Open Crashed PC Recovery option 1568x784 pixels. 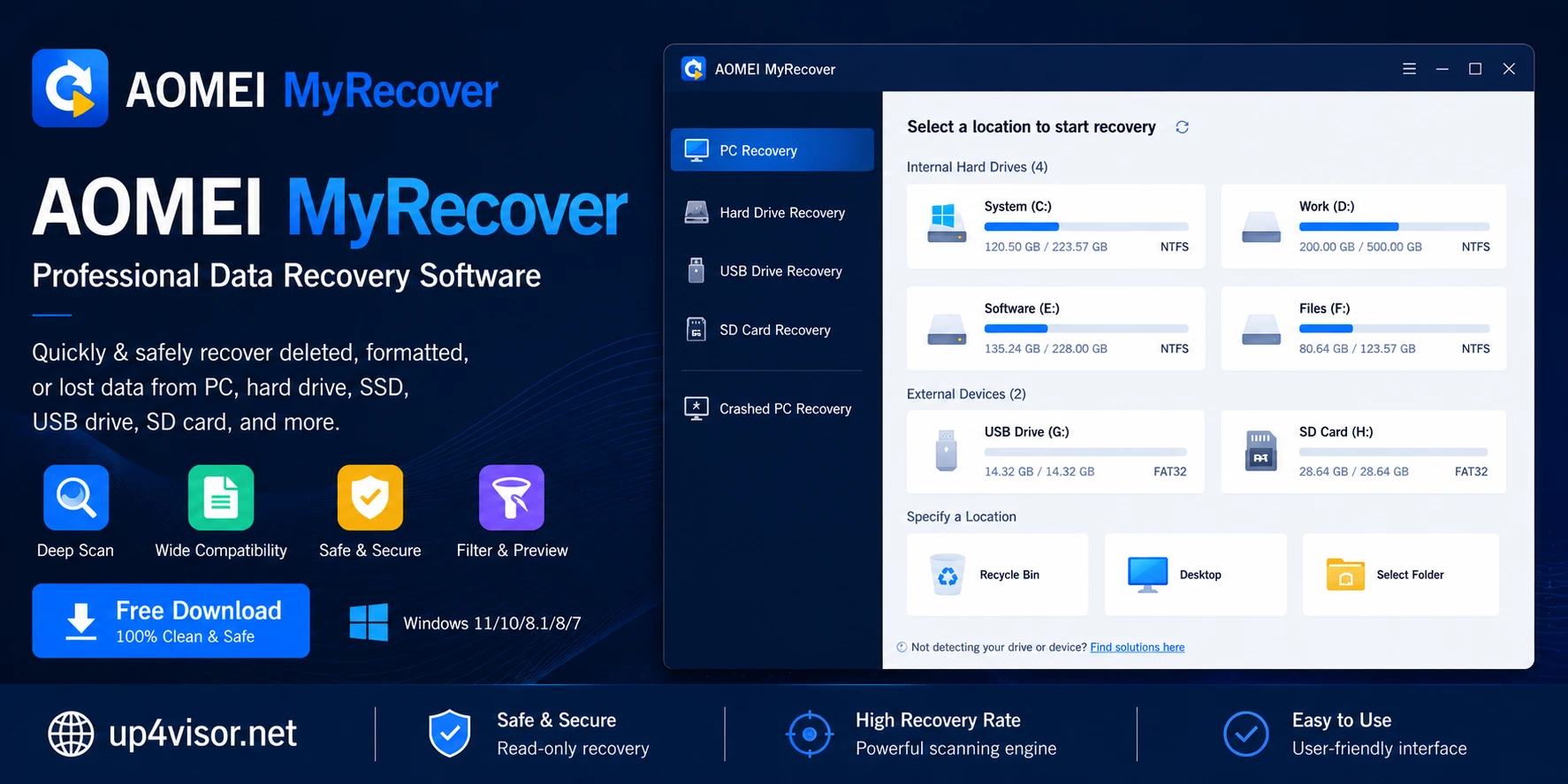click(x=773, y=408)
